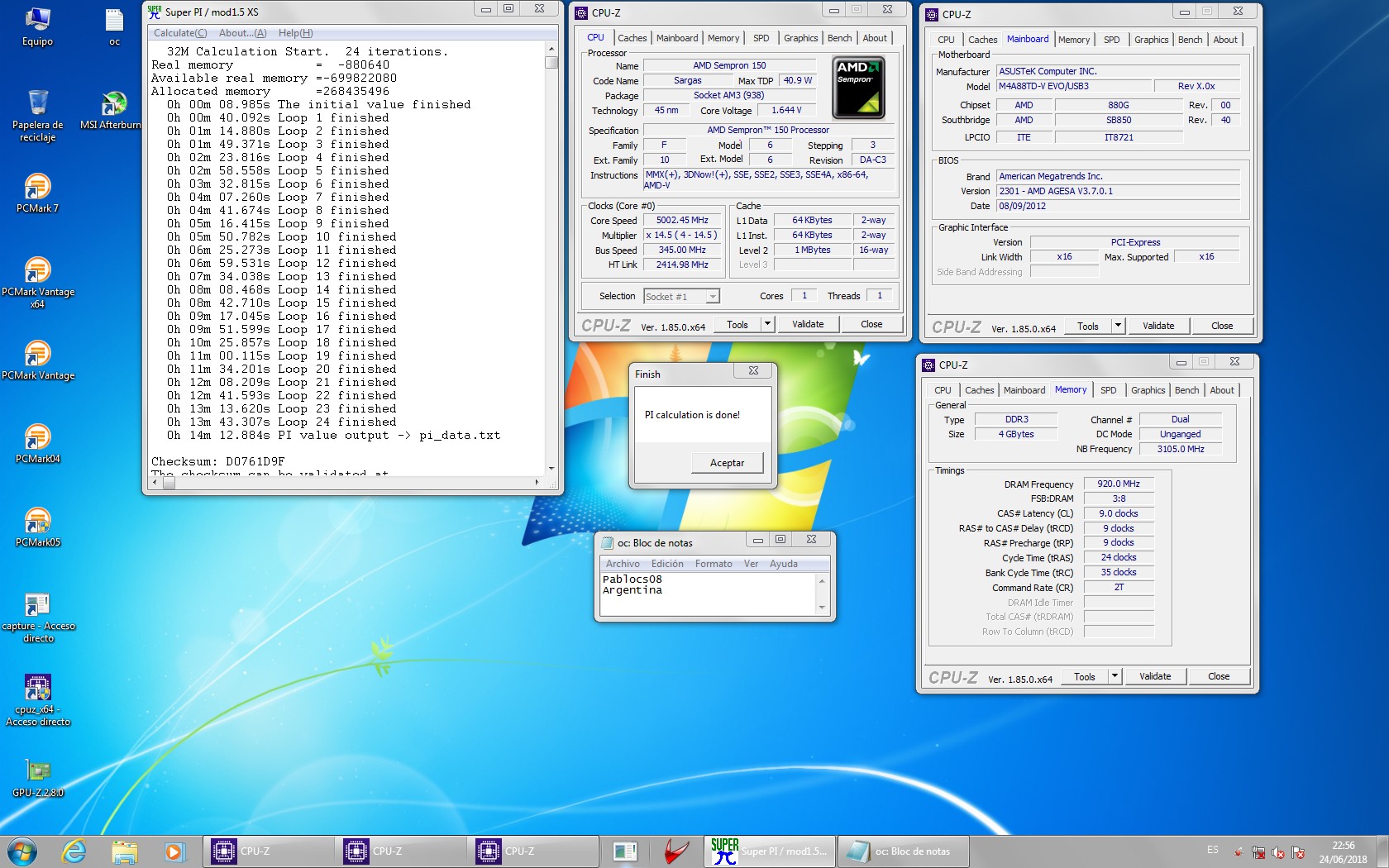1389x868 pixels.
Task: Open Formato menu in Bloc de notas
Action: point(714,564)
